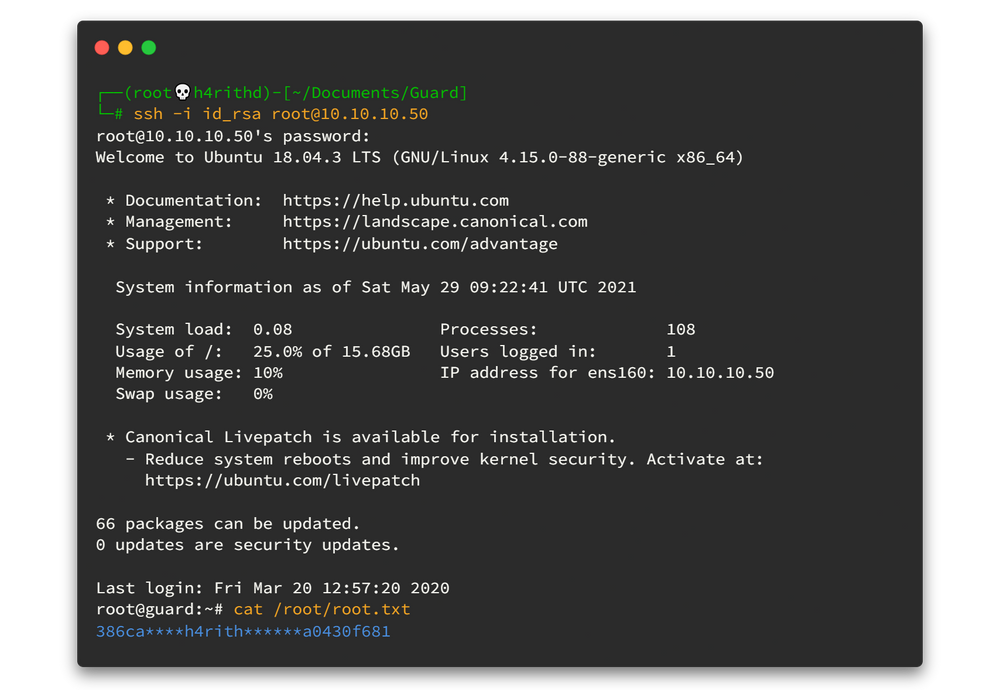Select the blue root flag hash output
Image resolution: width=1000 pixels, height=690 pixels.
click(x=243, y=632)
